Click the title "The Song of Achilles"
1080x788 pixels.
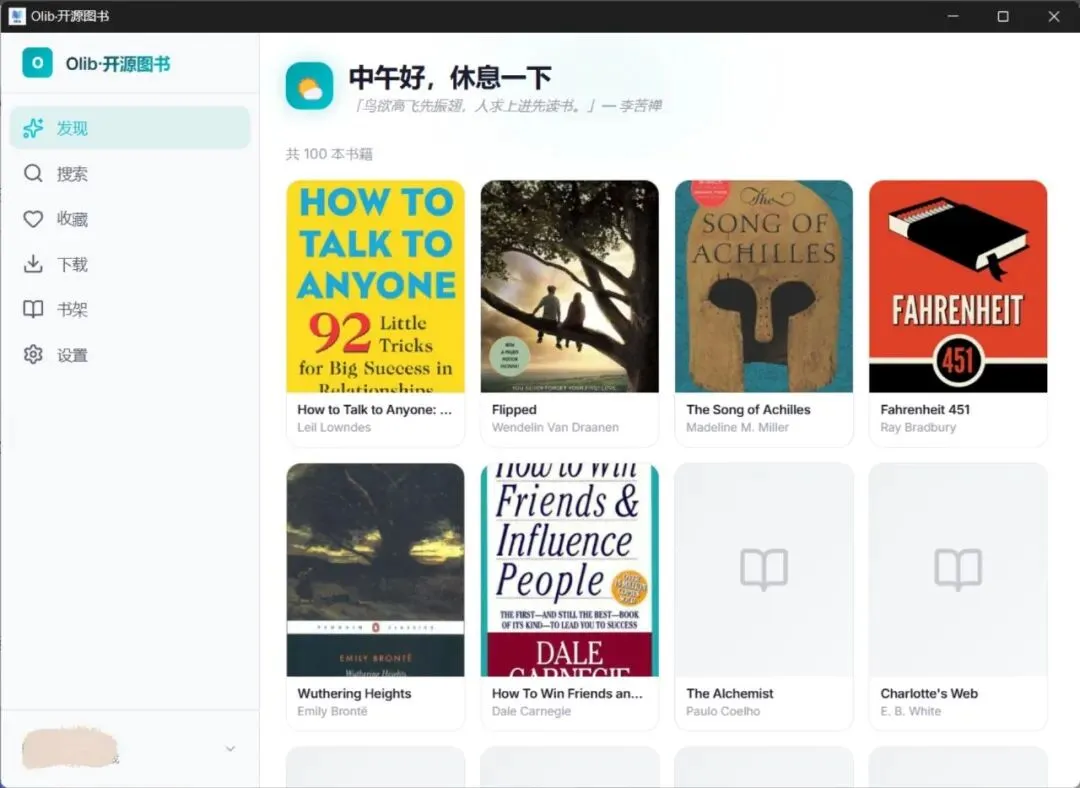pyautogui.click(x=748, y=410)
